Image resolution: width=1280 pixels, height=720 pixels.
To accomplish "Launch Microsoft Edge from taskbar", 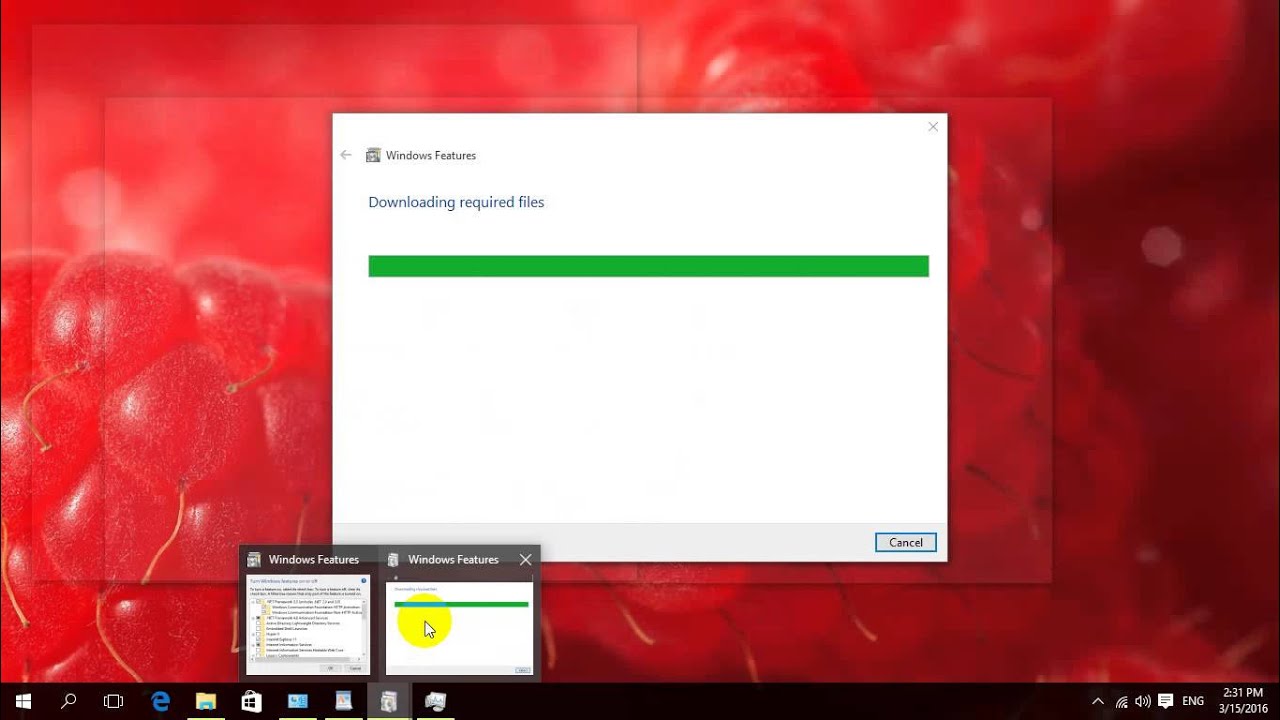I will pos(160,702).
